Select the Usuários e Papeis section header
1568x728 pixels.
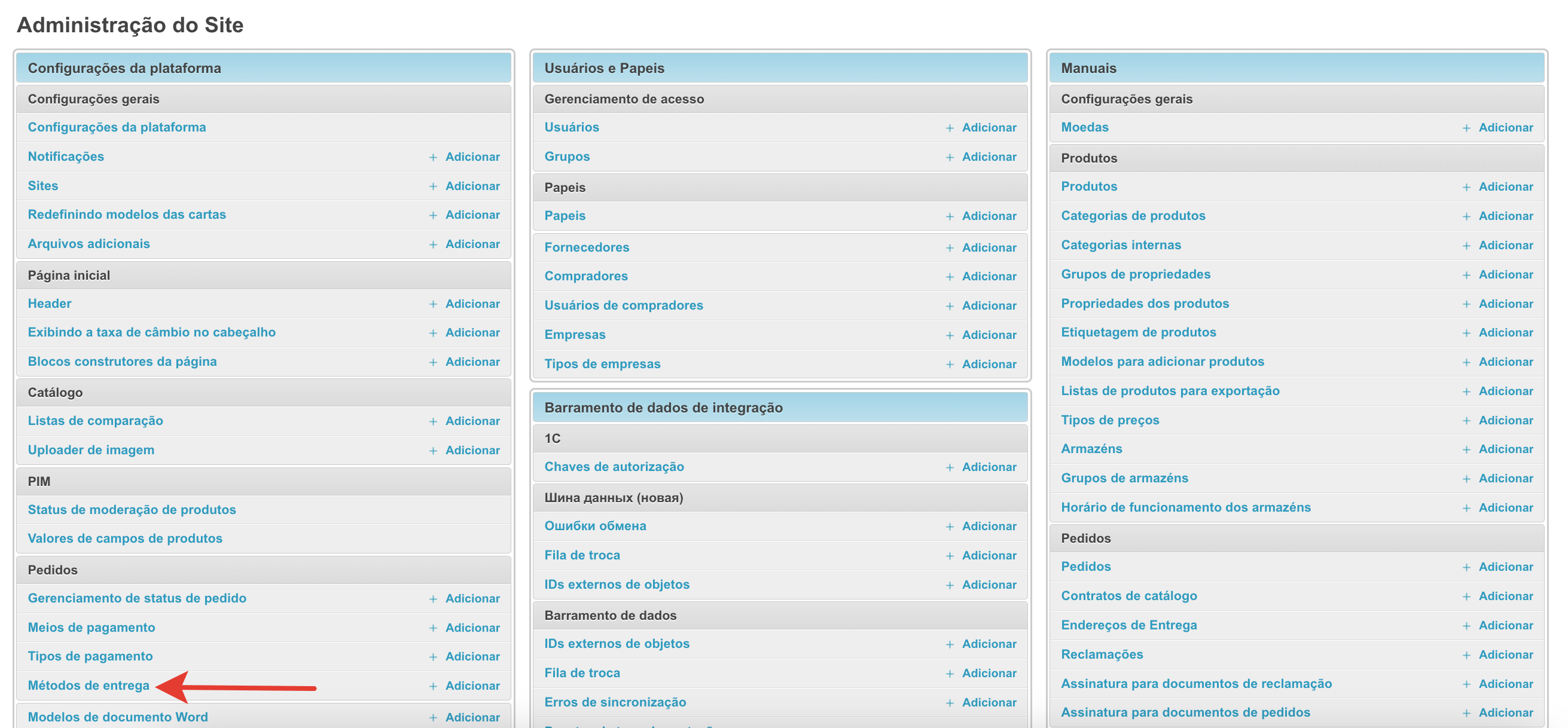coord(604,68)
